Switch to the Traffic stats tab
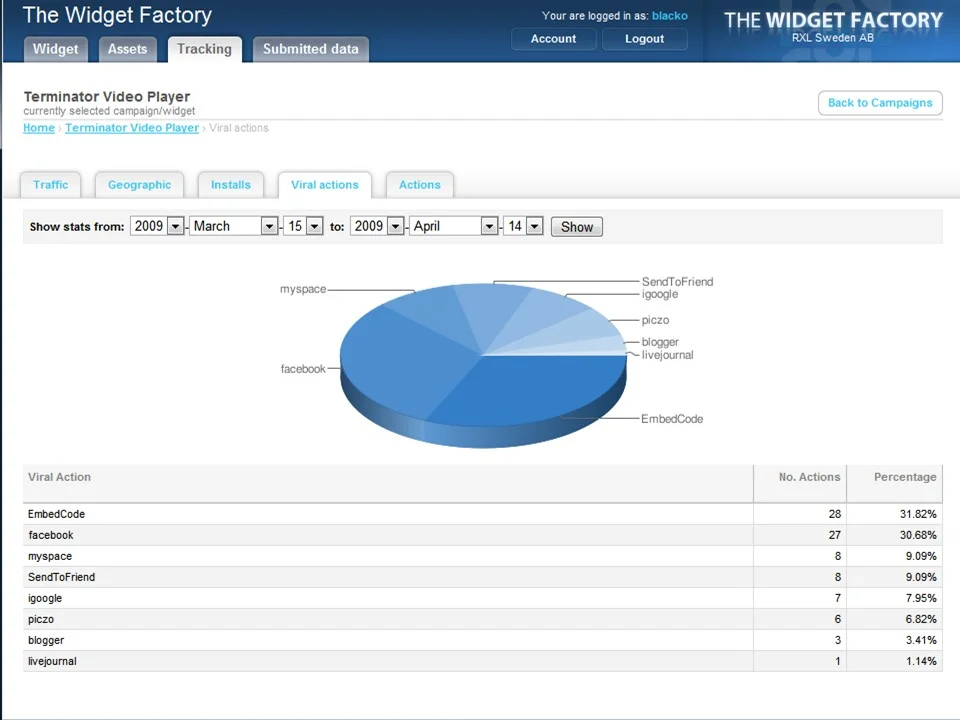Screen dimensions: 960x720 [50, 185]
